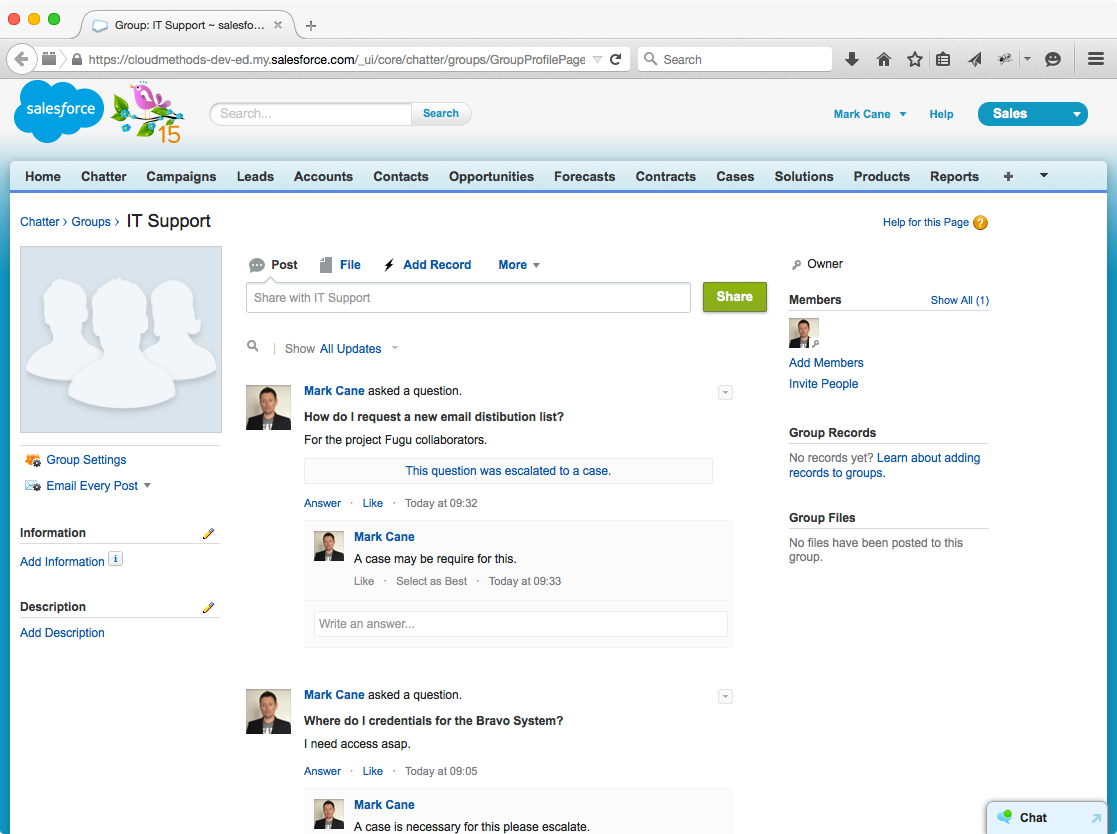This screenshot has height=834, width=1117.
Task: Click the header Search button
Action: 440,113
